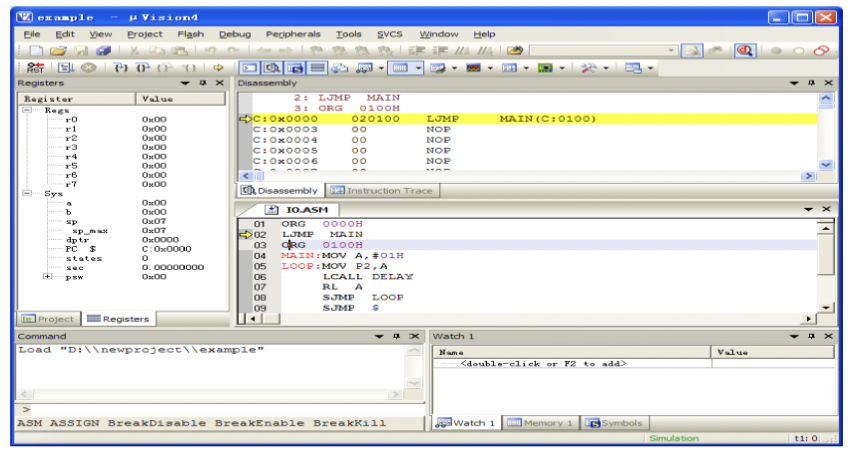Click the Run icon in the debug toolbar
This screenshot has height=456, width=854.
(x=66, y=68)
